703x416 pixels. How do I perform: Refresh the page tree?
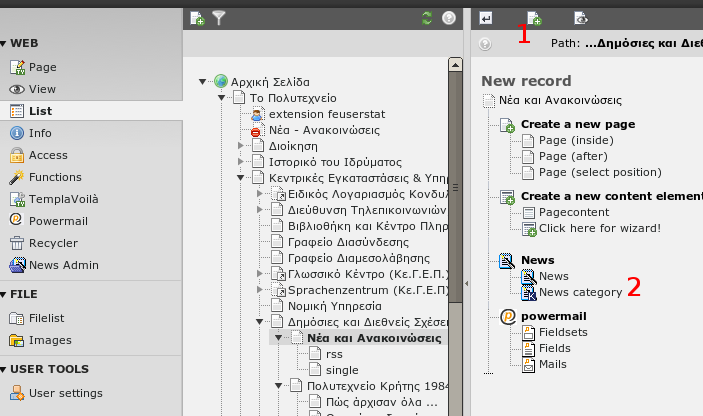(427, 17)
